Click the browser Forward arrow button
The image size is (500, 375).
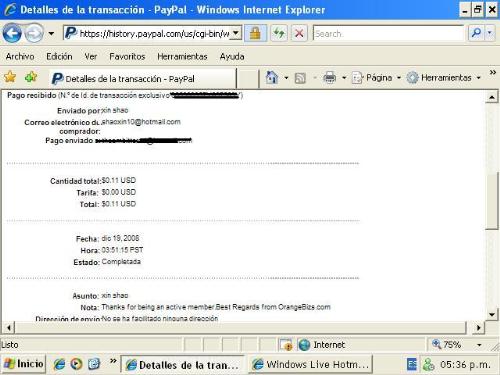pyautogui.click(x=34, y=33)
